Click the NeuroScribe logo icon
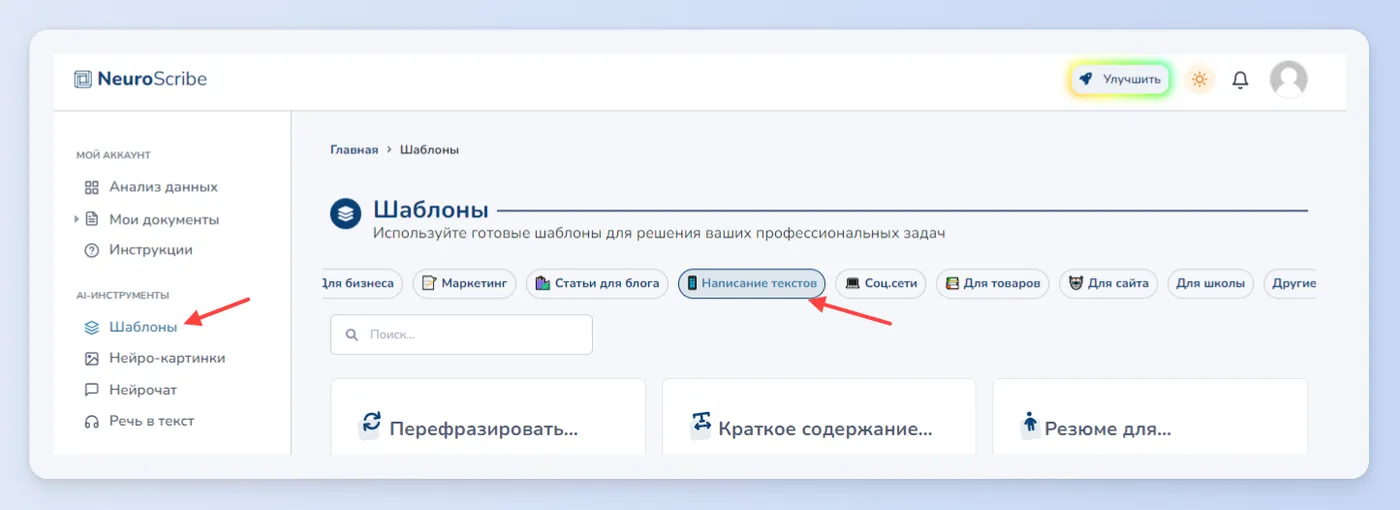The image size is (1400, 510). [83, 79]
